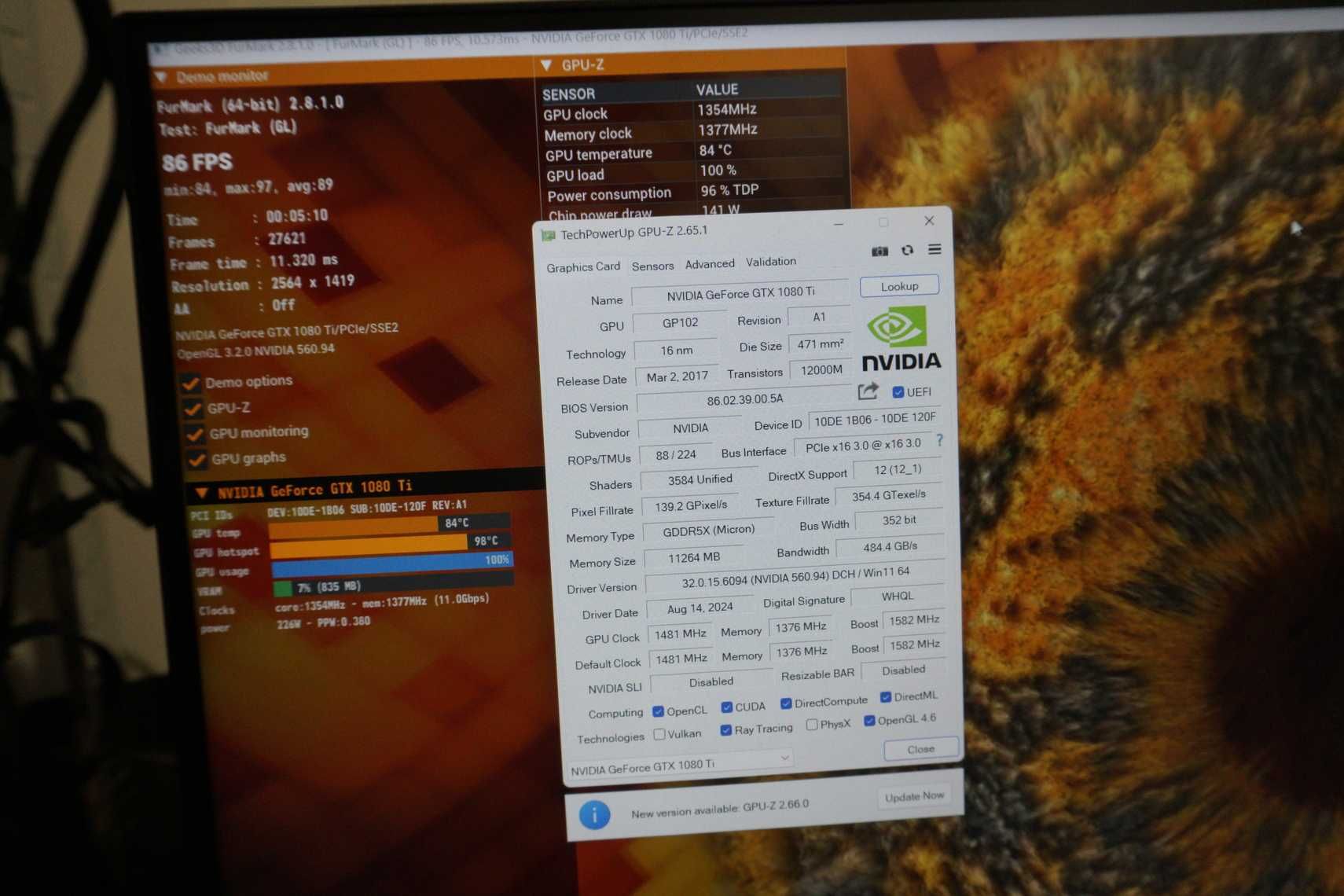Click the Memory Type 'GDDR5X (Micron)' value
The width and height of the screenshot is (1344, 896).
click(x=708, y=531)
